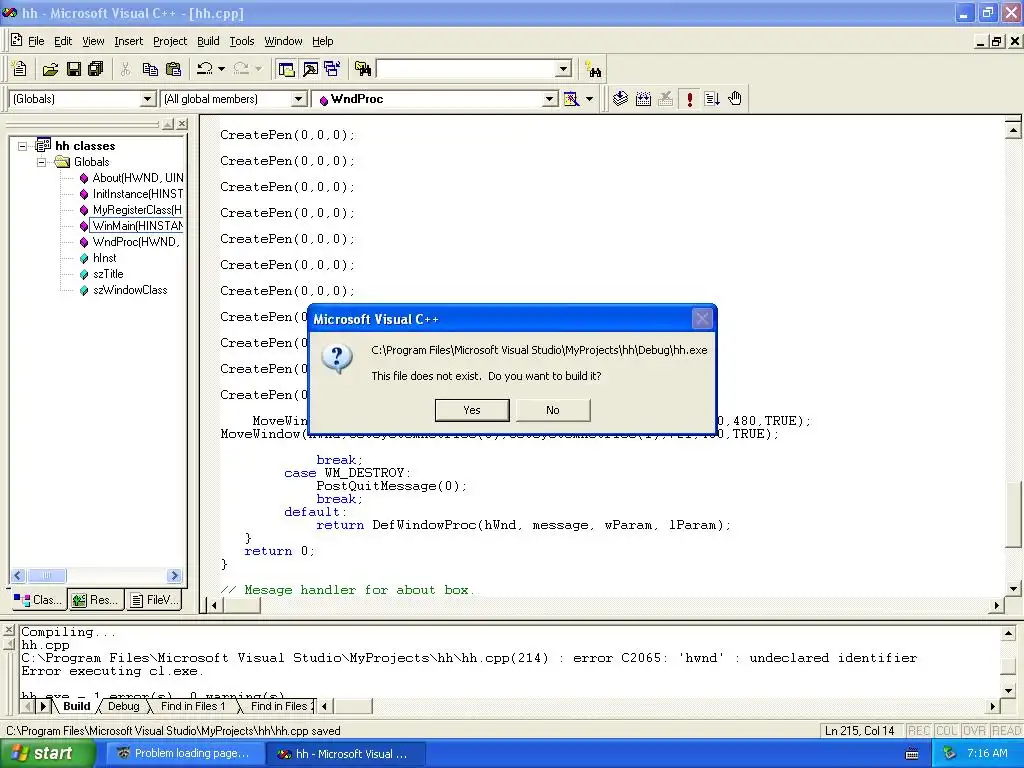The image size is (1024, 768).
Task: Open the (Globals) class dropdown
Action: [x=148, y=99]
